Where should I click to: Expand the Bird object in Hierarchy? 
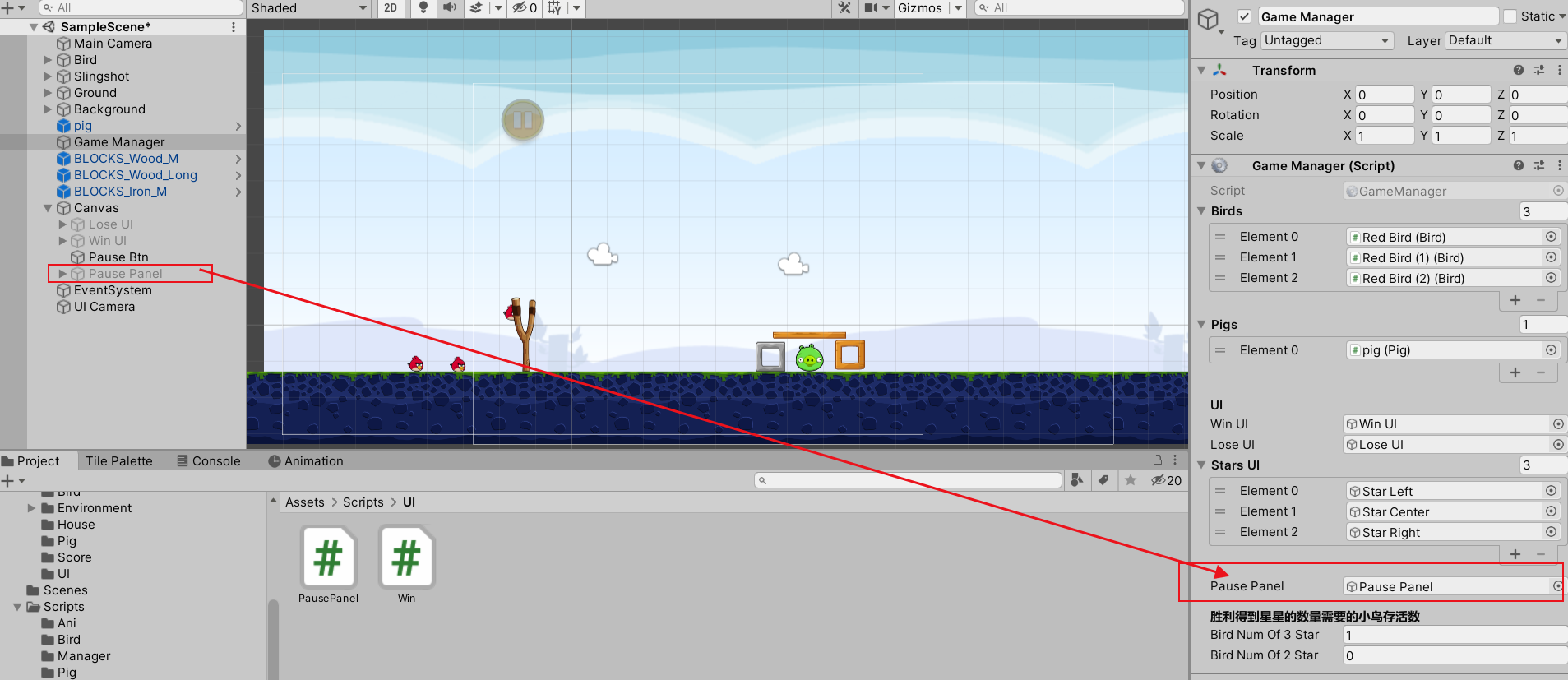[x=48, y=60]
